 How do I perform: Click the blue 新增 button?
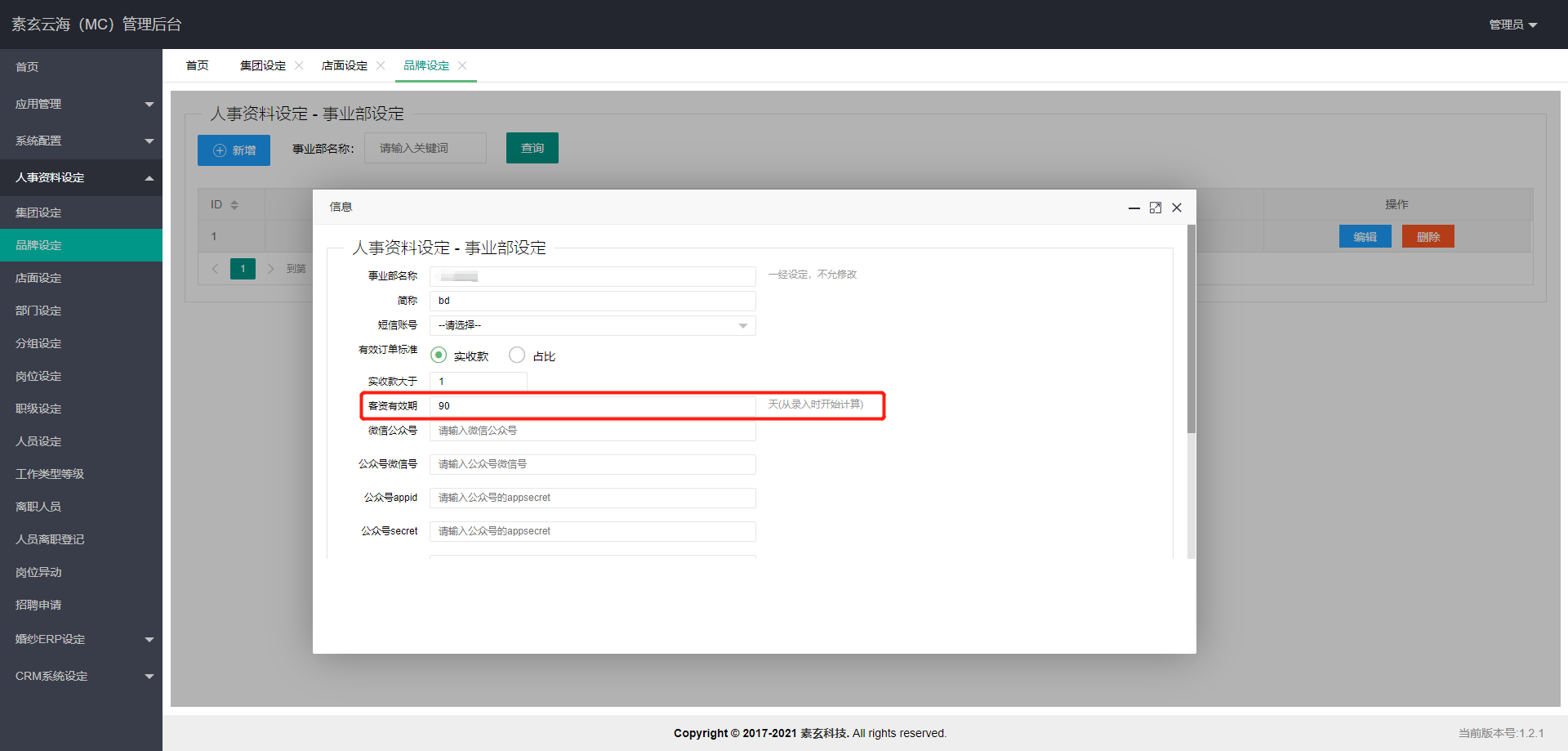[x=234, y=150]
